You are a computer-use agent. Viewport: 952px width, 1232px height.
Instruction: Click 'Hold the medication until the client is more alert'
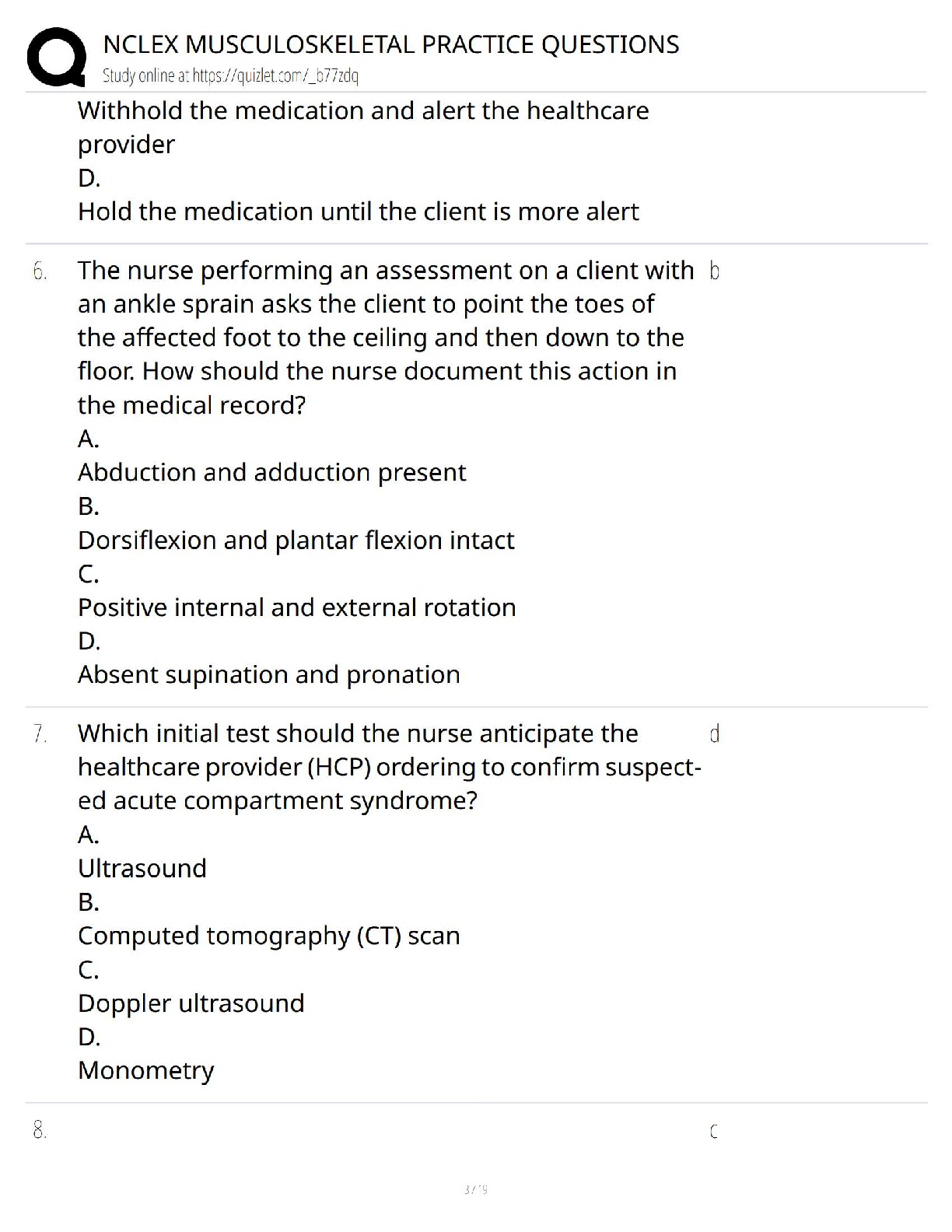[358, 212]
